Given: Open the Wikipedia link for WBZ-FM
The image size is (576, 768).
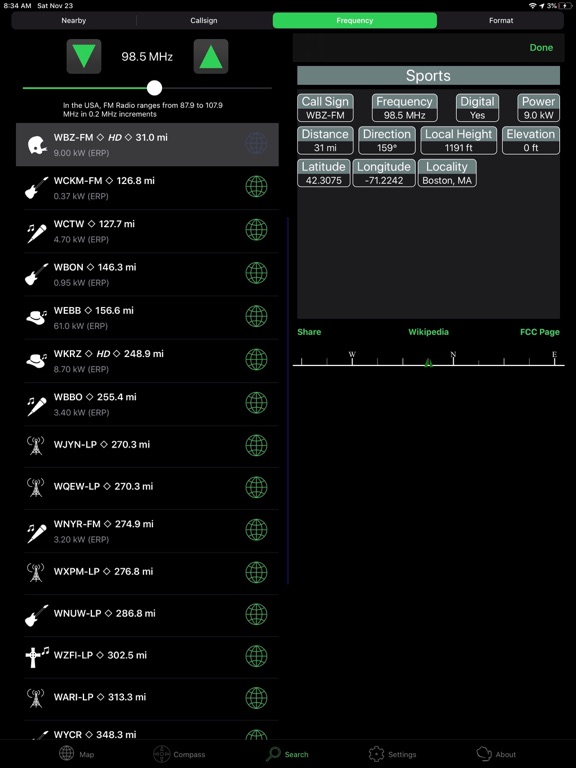Looking at the screenshot, I should [x=429, y=332].
